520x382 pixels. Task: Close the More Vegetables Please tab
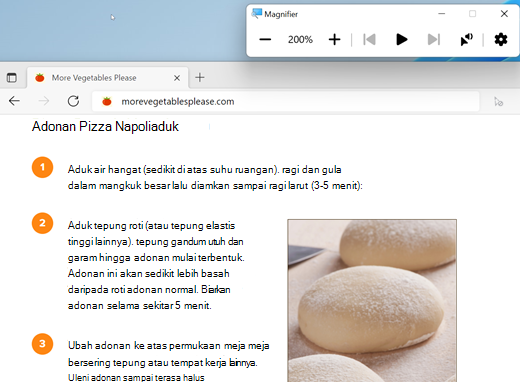point(177,78)
